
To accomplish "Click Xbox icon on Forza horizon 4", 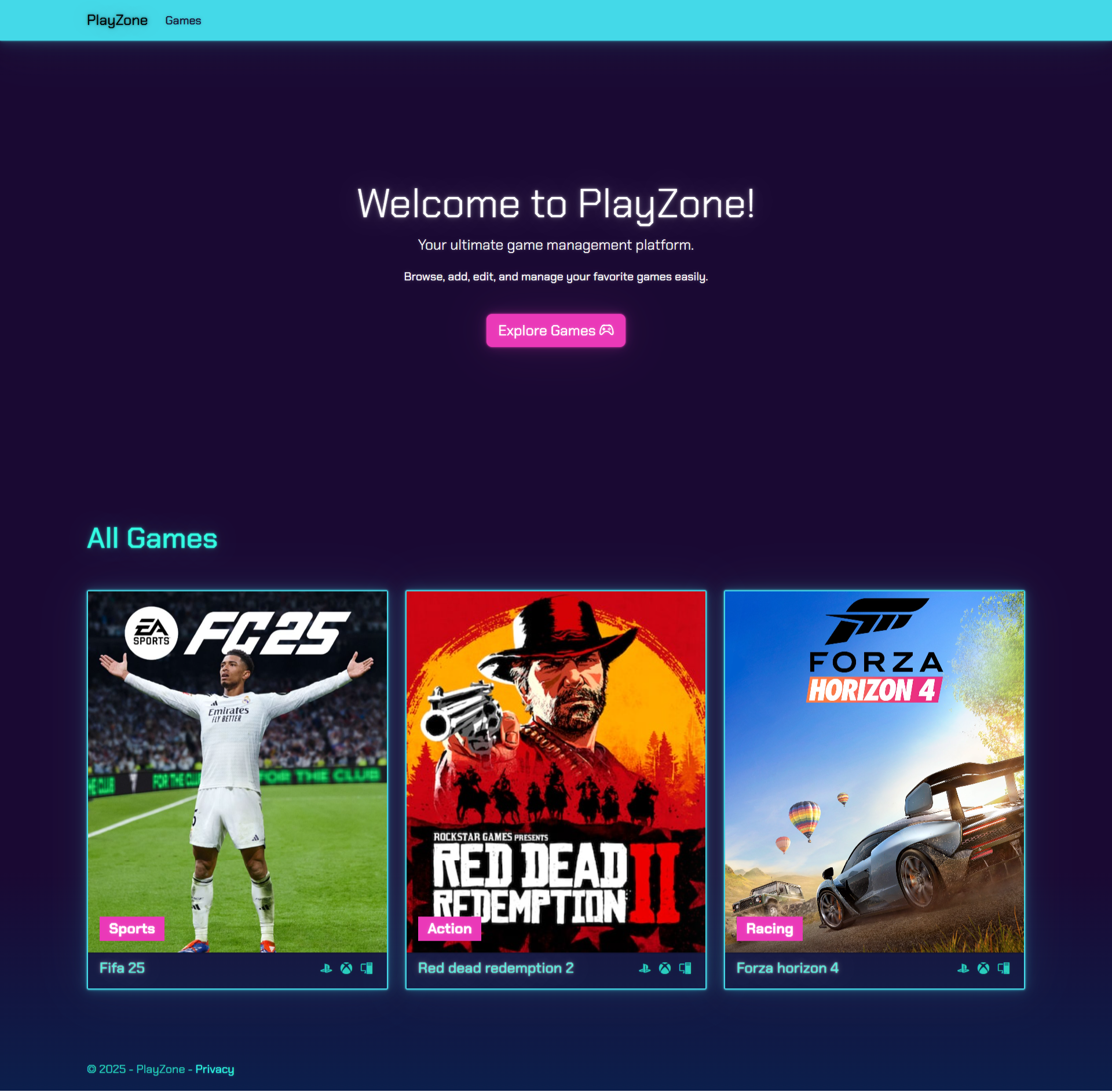I will pos(983,969).
